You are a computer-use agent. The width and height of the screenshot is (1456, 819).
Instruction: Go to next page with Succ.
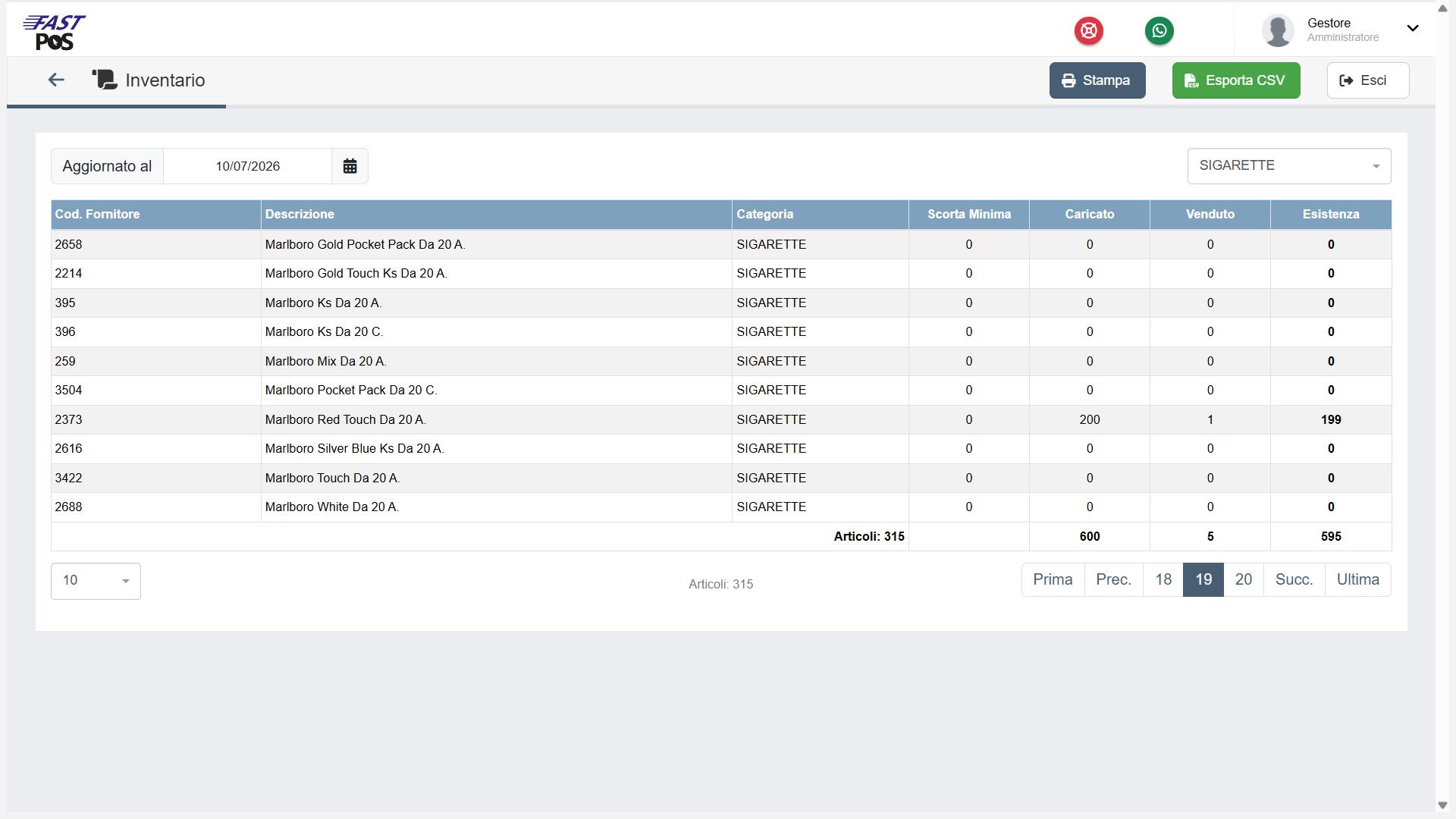tap(1294, 580)
